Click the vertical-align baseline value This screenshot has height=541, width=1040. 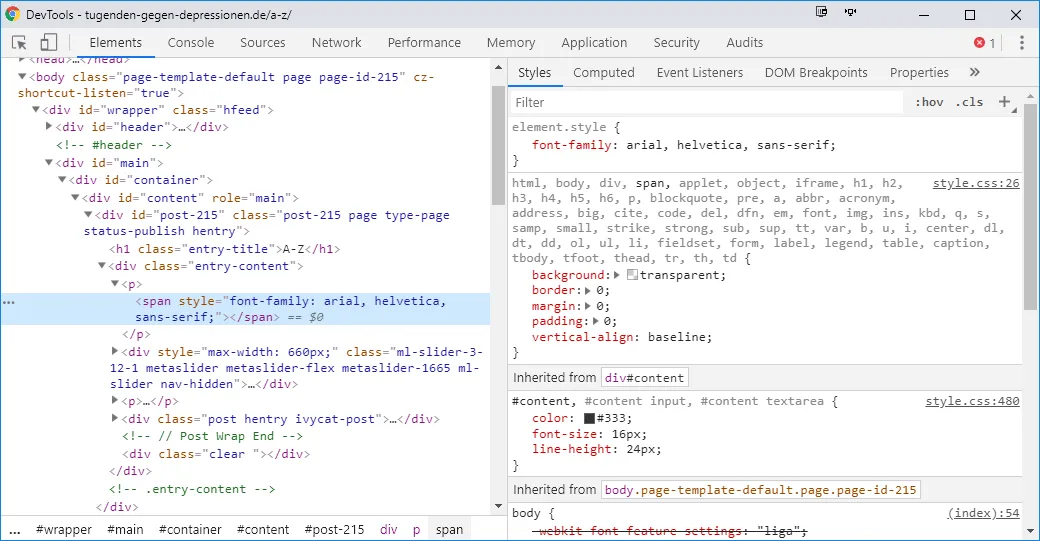(675, 337)
